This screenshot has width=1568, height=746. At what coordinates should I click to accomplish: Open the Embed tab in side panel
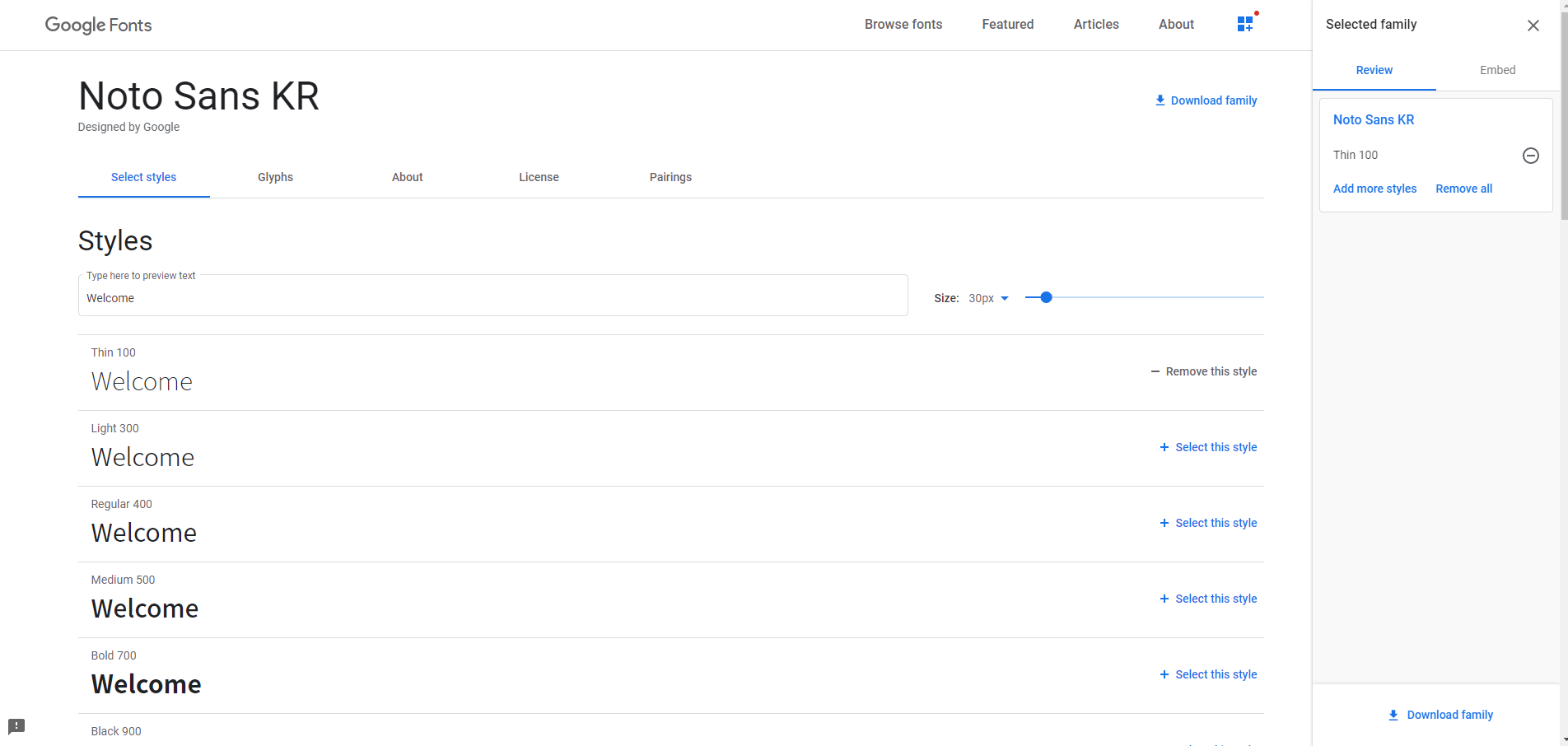pos(1497,70)
